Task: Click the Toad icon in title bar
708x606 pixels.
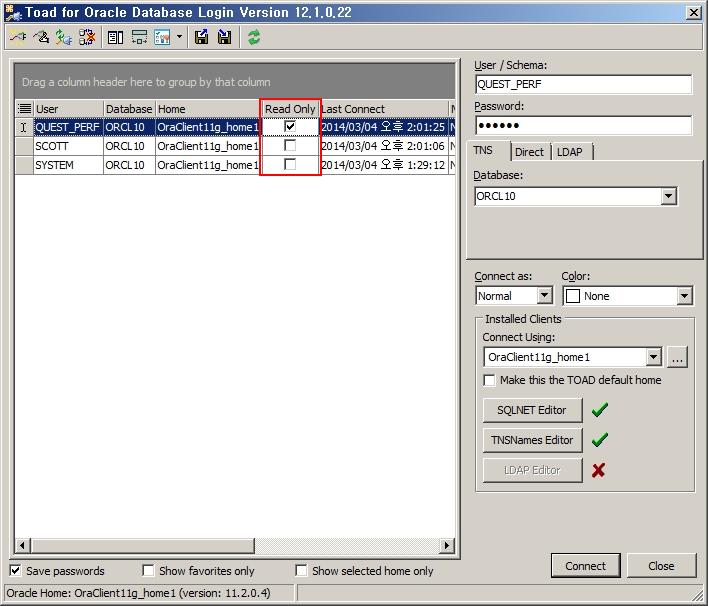Action: [x=13, y=12]
